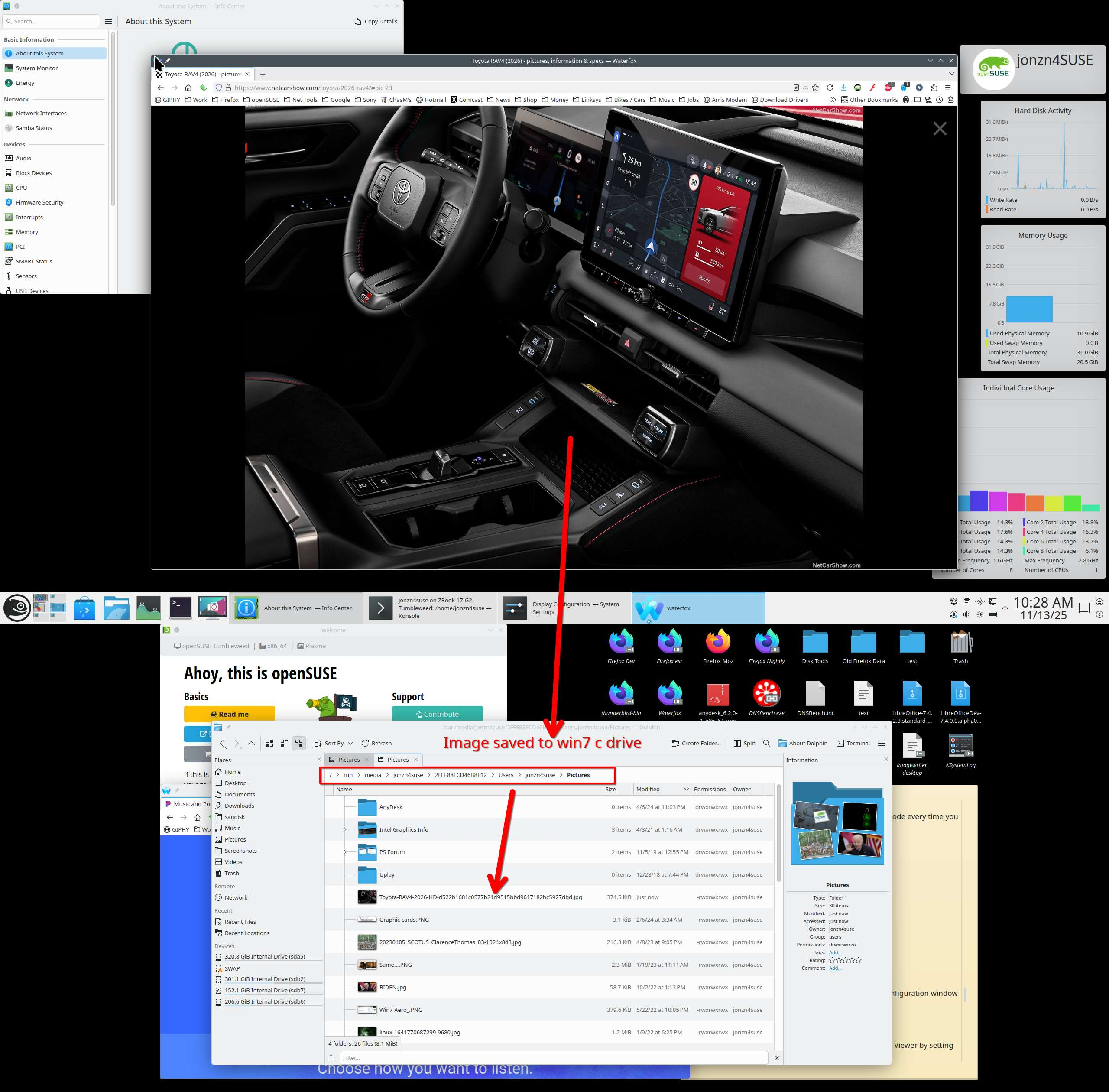Screen dimensions: 1109x1092
Task: Click the Dolphin Filter input field
Action: [x=553, y=1058]
